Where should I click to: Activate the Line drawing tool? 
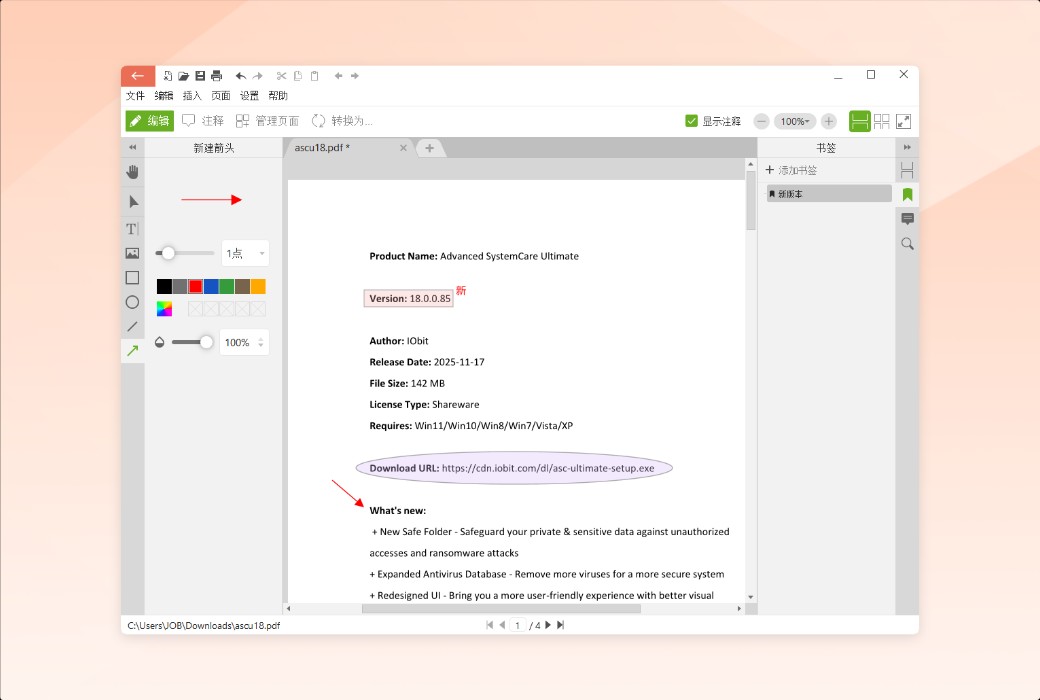132,326
